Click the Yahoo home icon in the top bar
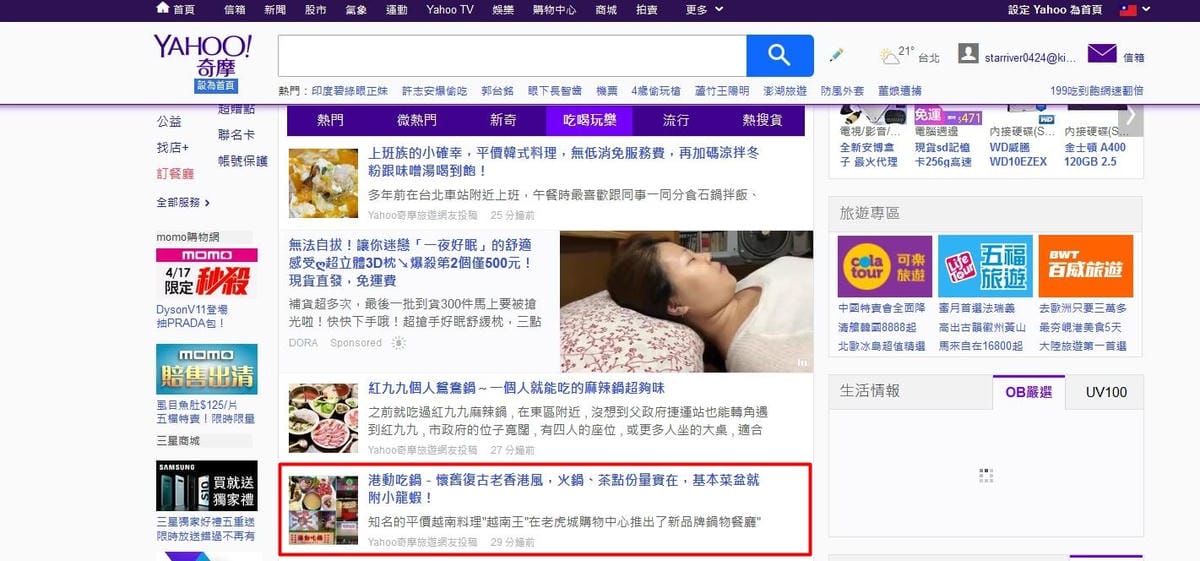 [163, 9]
